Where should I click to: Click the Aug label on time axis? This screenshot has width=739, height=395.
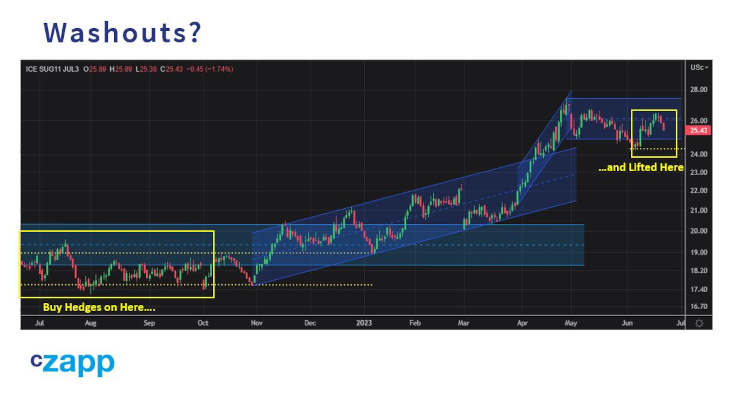[90, 323]
